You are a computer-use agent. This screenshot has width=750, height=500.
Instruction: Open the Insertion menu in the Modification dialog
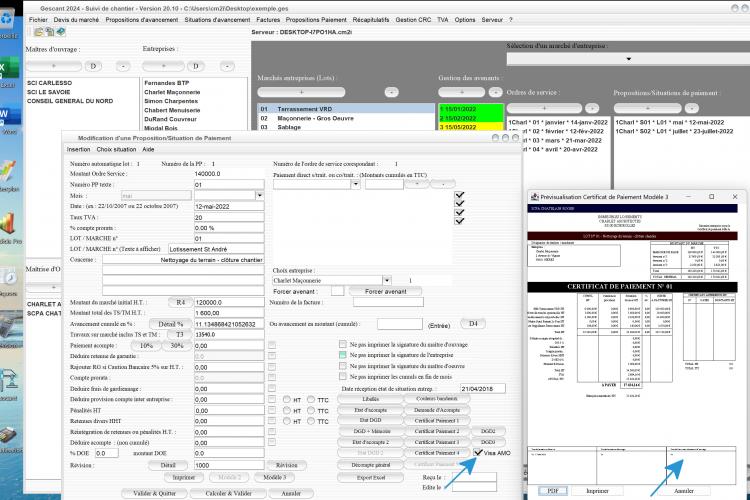78,149
